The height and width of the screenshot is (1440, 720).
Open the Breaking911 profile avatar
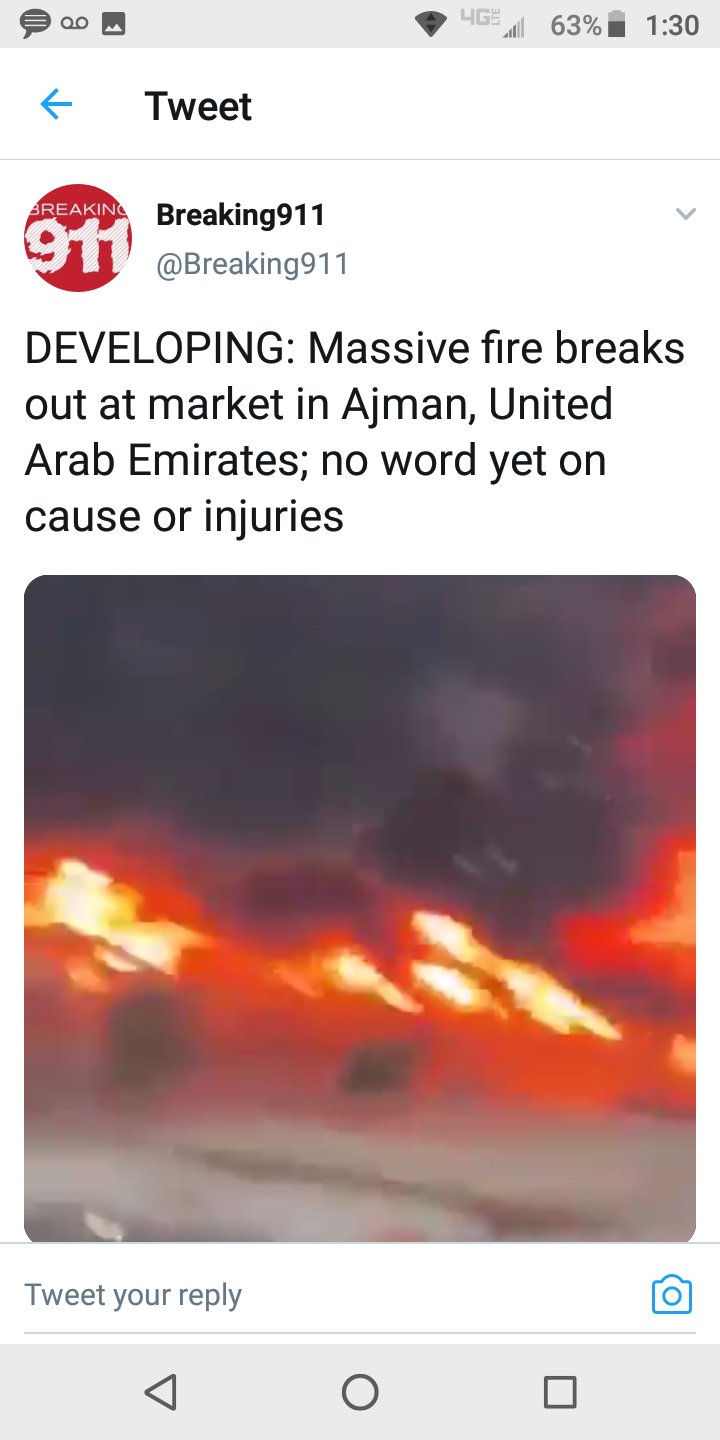(78, 238)
